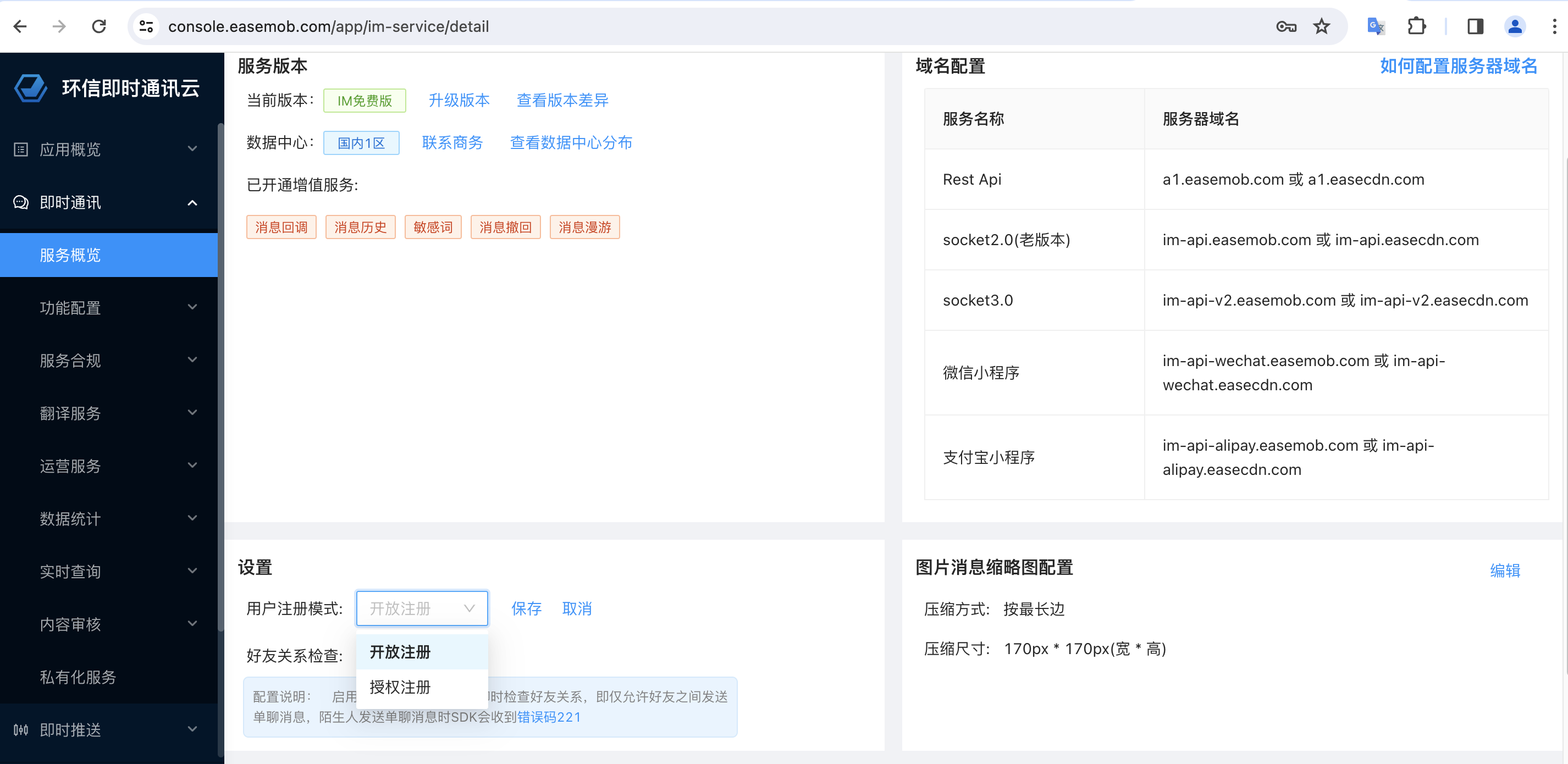
Task: Go forward in browser history
Action: pos(59,26)
